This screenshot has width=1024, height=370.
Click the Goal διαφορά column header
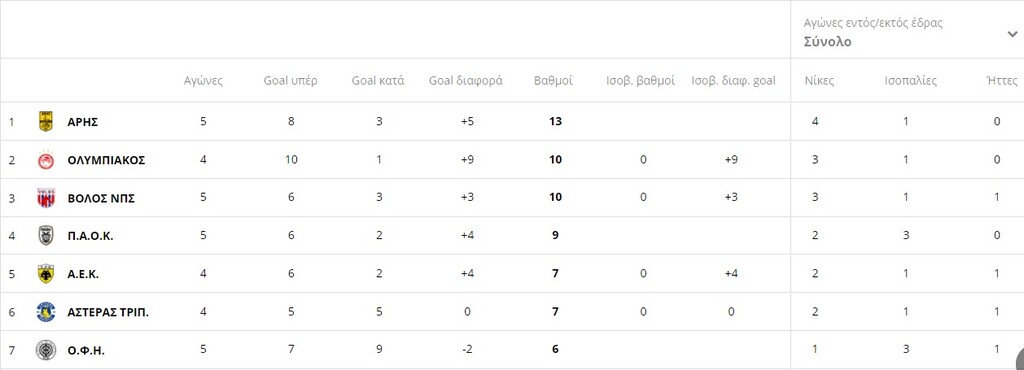(466, 81)
